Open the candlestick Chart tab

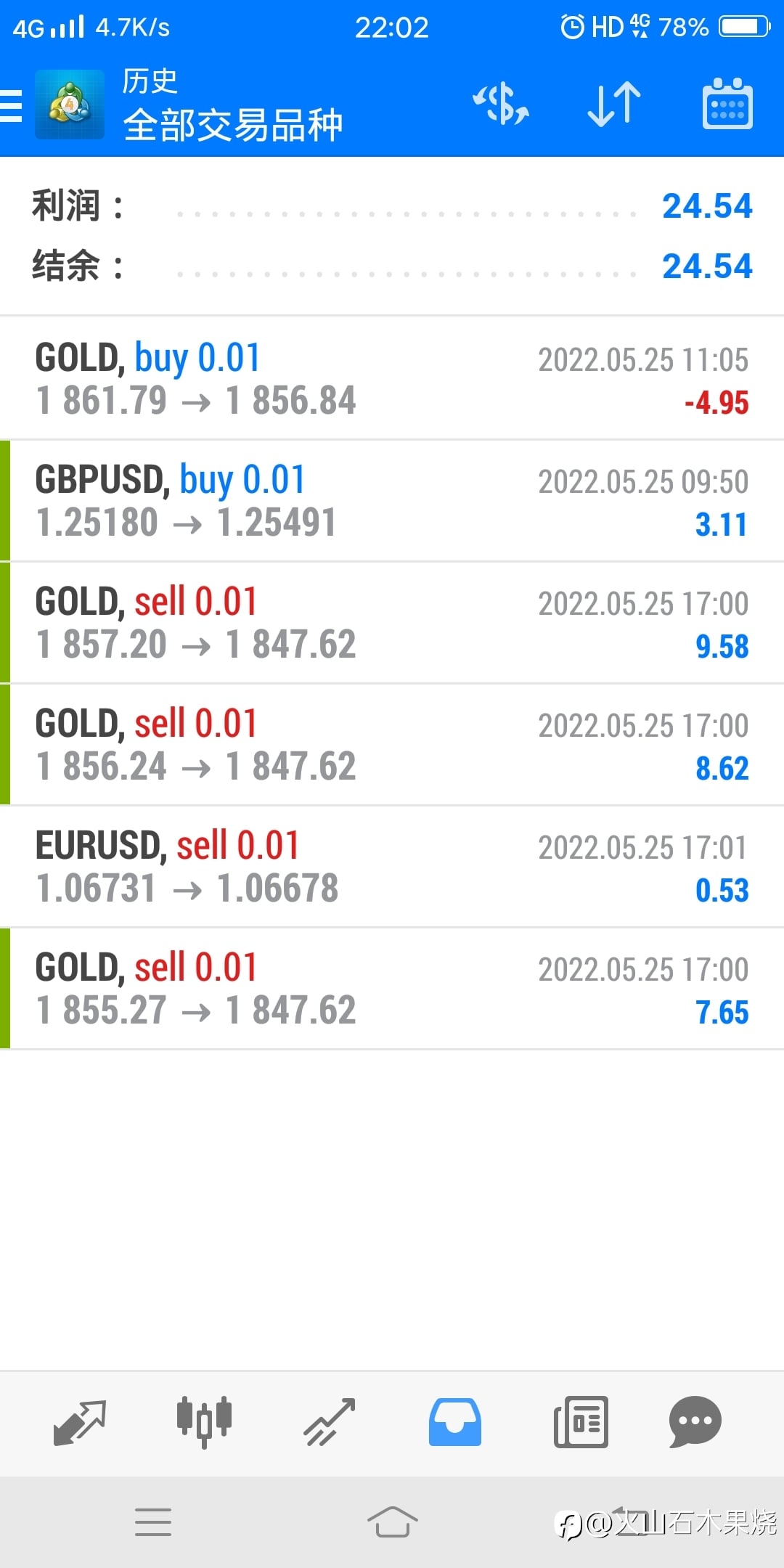204,1421
